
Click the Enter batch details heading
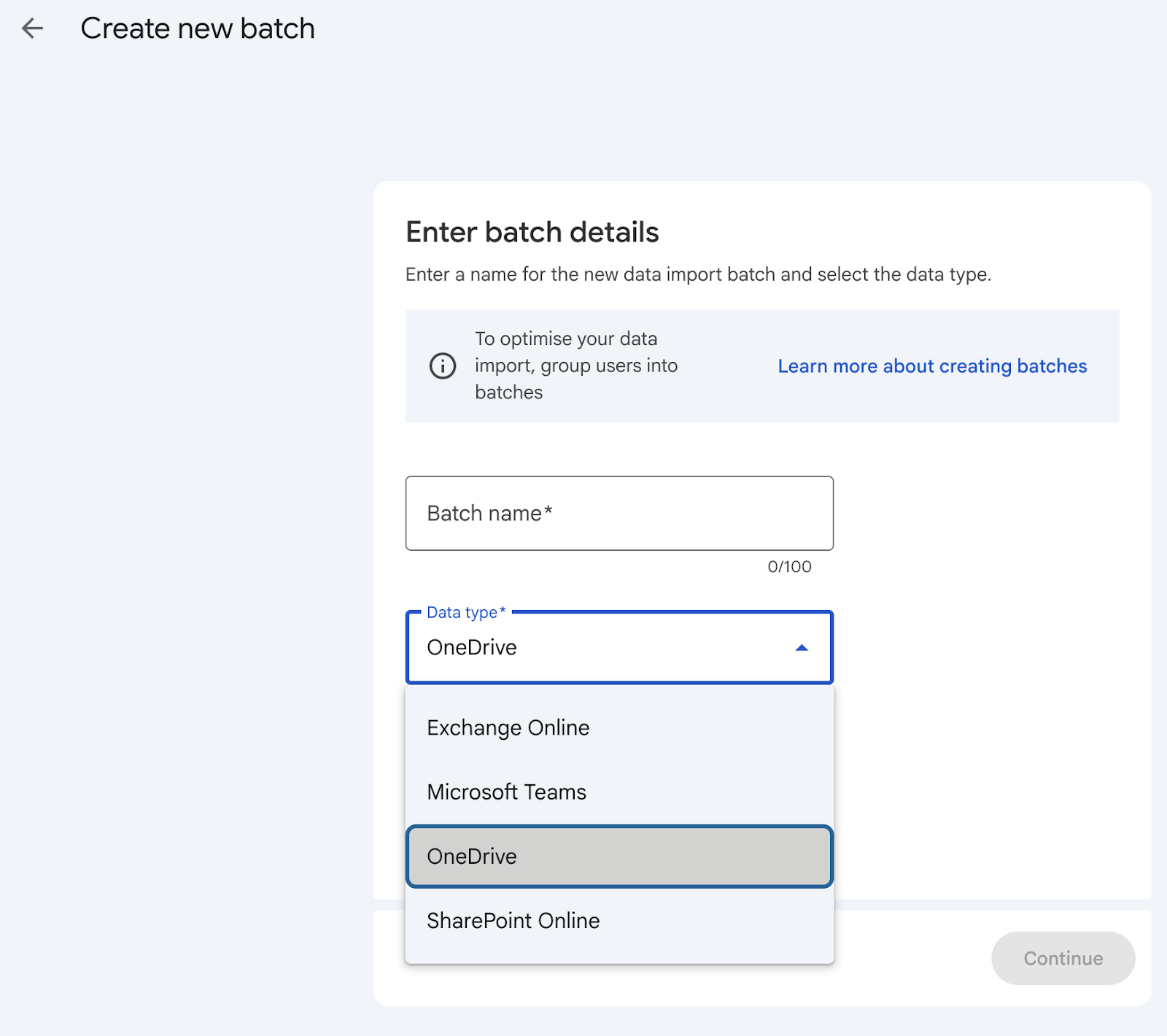coord(532,232)
